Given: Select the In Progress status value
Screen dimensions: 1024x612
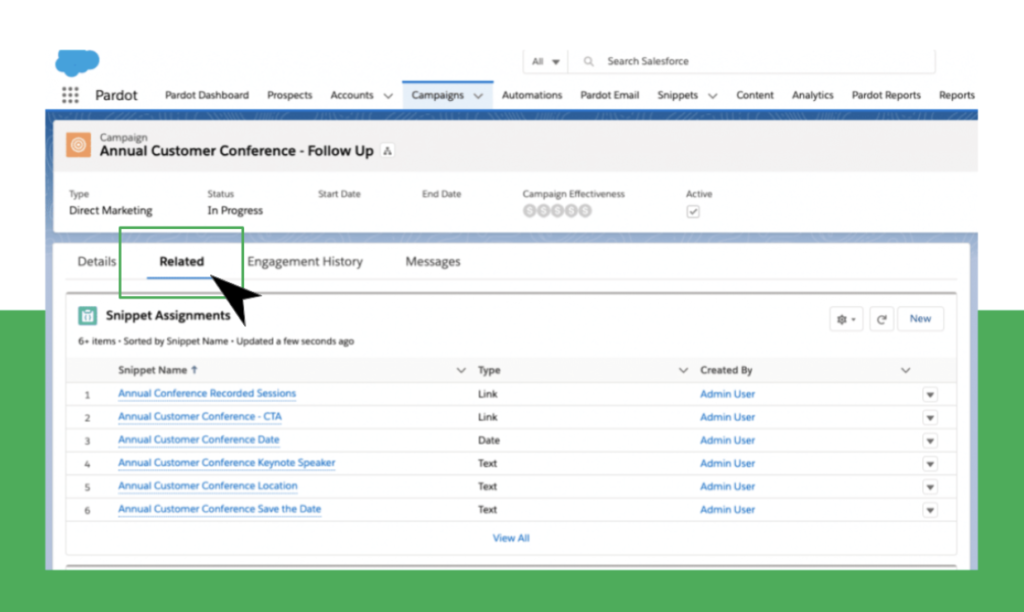Looking at the screenshot, I should pos(235,210).
